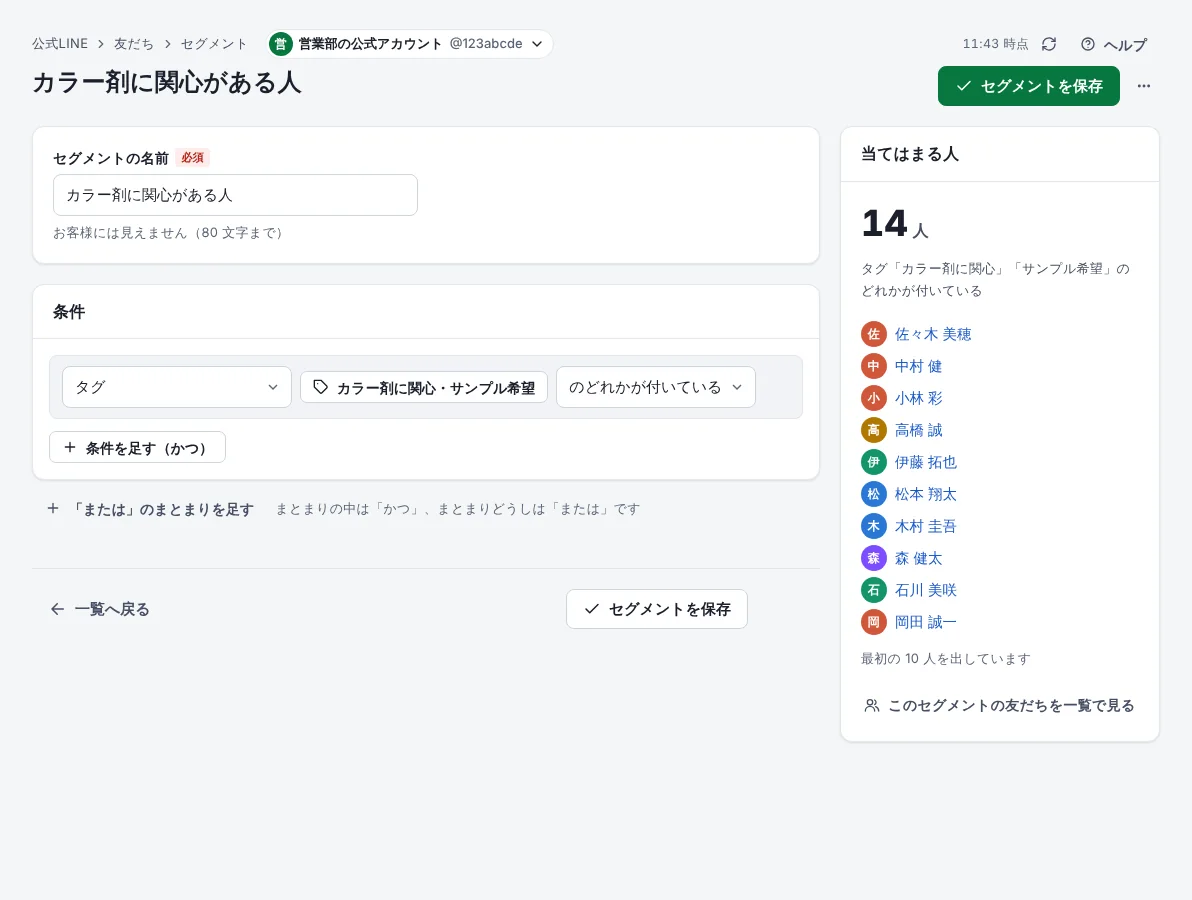Viewport: 1192px width, 900px height.
Task: Click the avatar icon for 高橋 誠
Action: click(873, 429)
